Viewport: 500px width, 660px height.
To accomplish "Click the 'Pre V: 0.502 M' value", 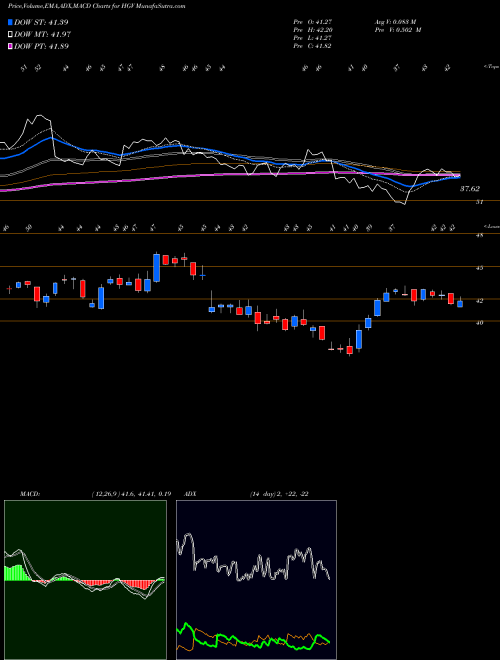I will (398, 30).
